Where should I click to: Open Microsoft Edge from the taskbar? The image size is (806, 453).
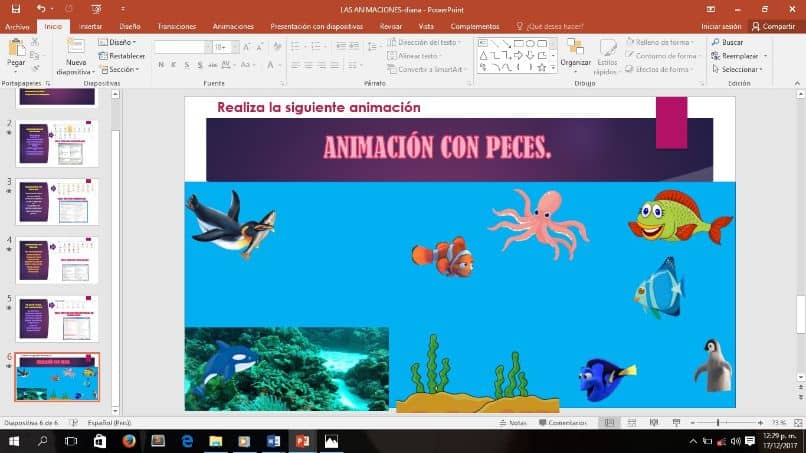point(187,441)
